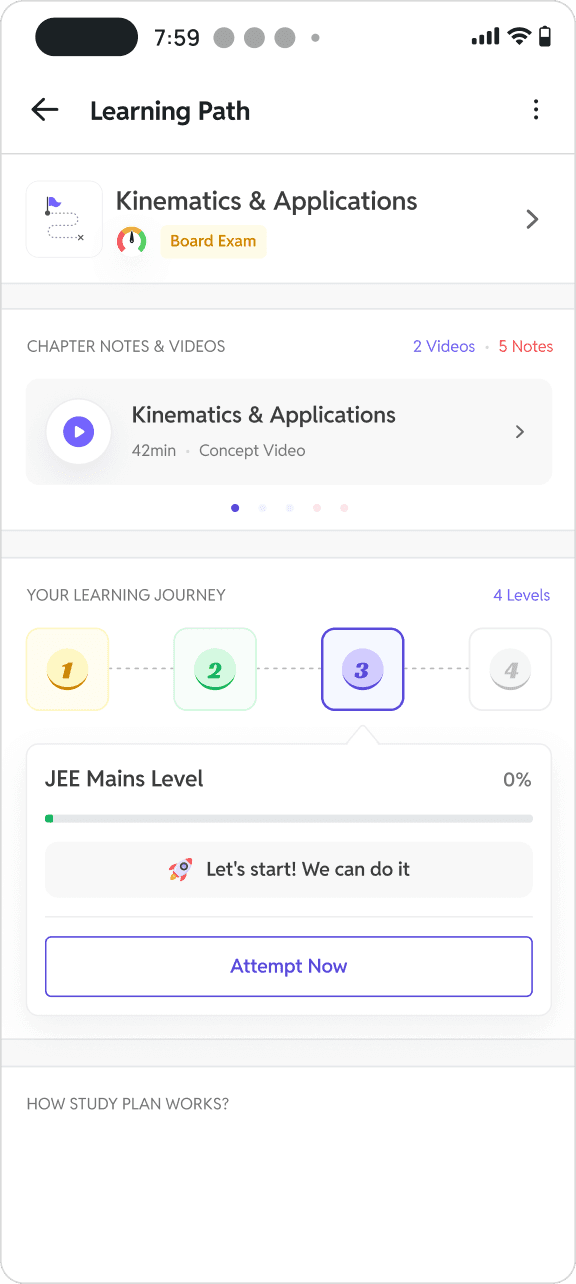Tap the JEE Mains progress bar
The height and width of the screenshot is (1284, 576).
coord(289,818)
